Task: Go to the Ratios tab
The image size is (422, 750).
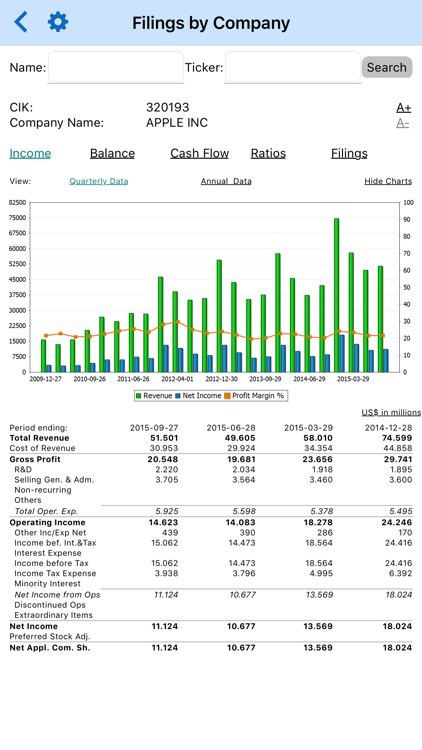Action: coord(268,154)
